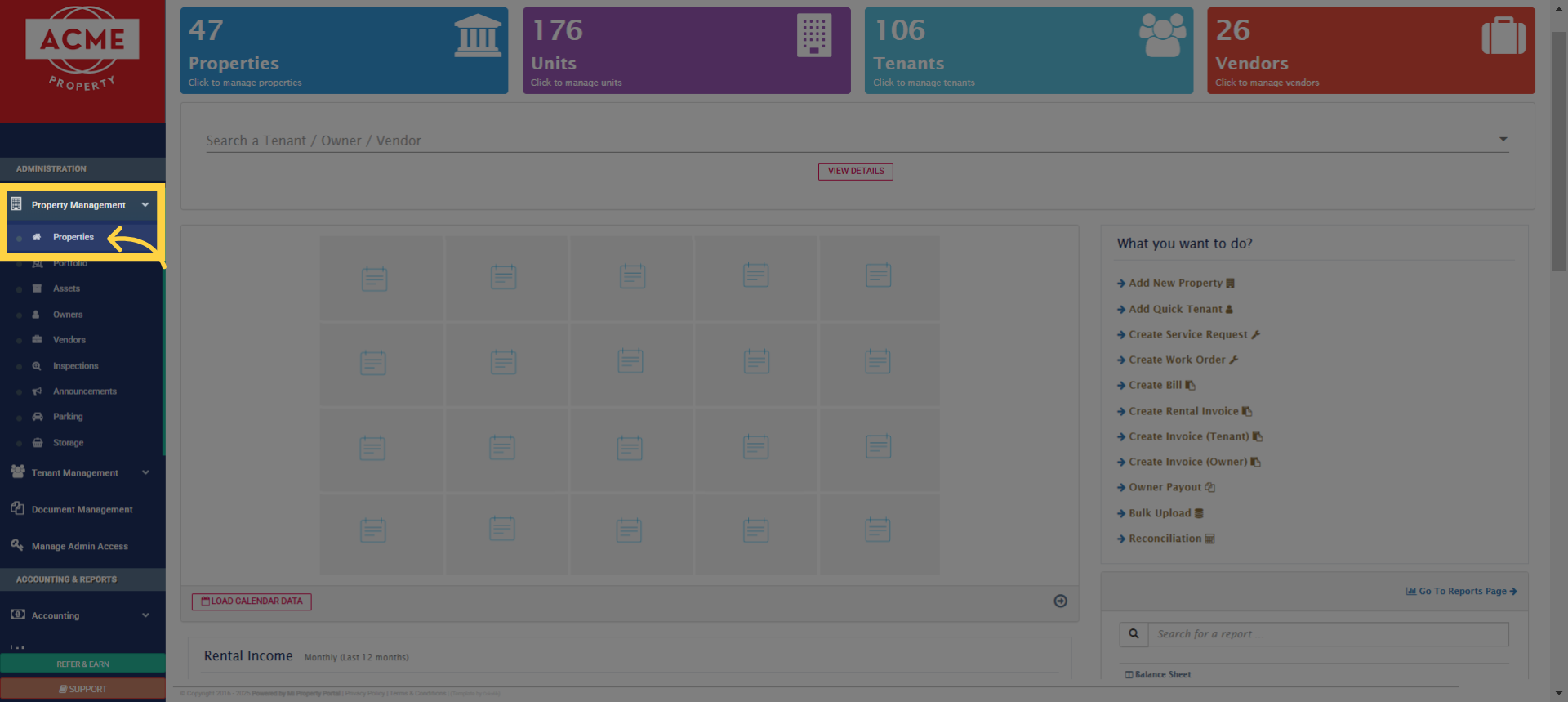Click the Manage Admin Access key icon

17,545
